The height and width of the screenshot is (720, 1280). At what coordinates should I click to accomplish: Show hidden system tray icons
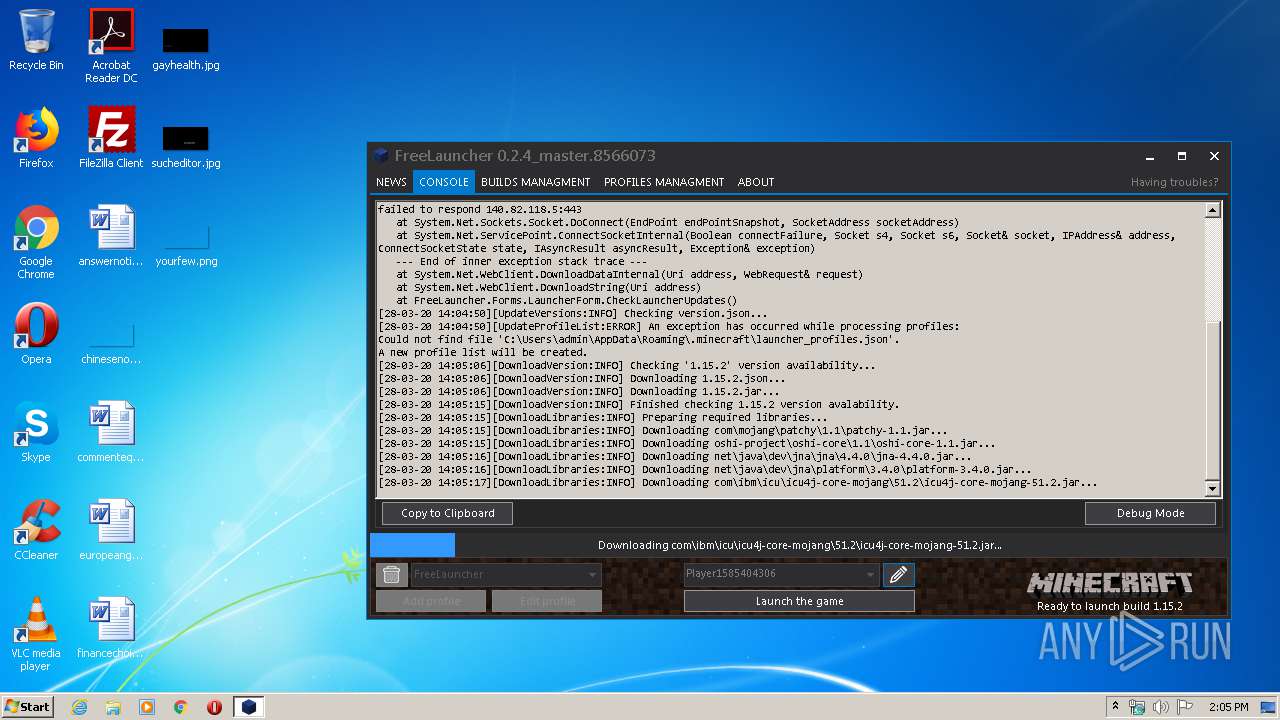[1115, 707]
